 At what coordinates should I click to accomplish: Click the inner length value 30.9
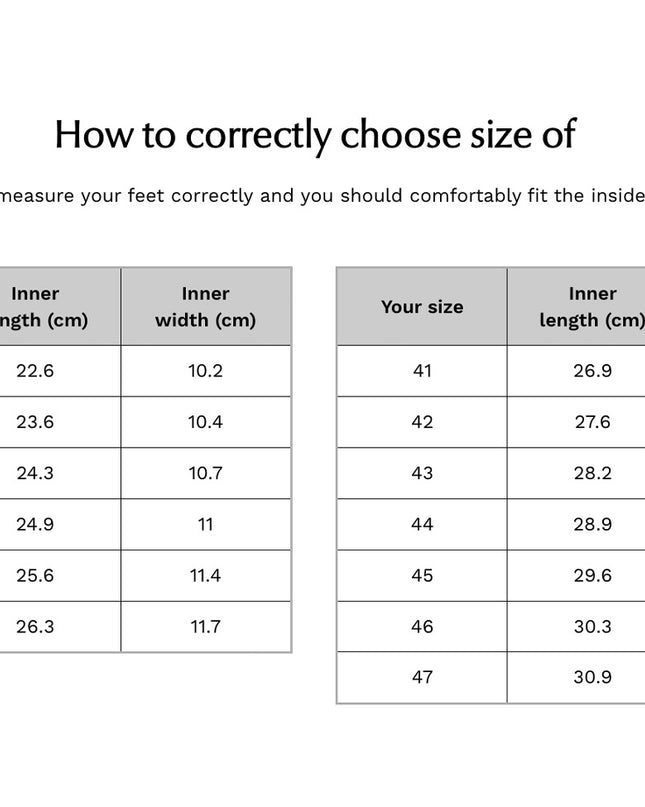[x=592, y=677]
